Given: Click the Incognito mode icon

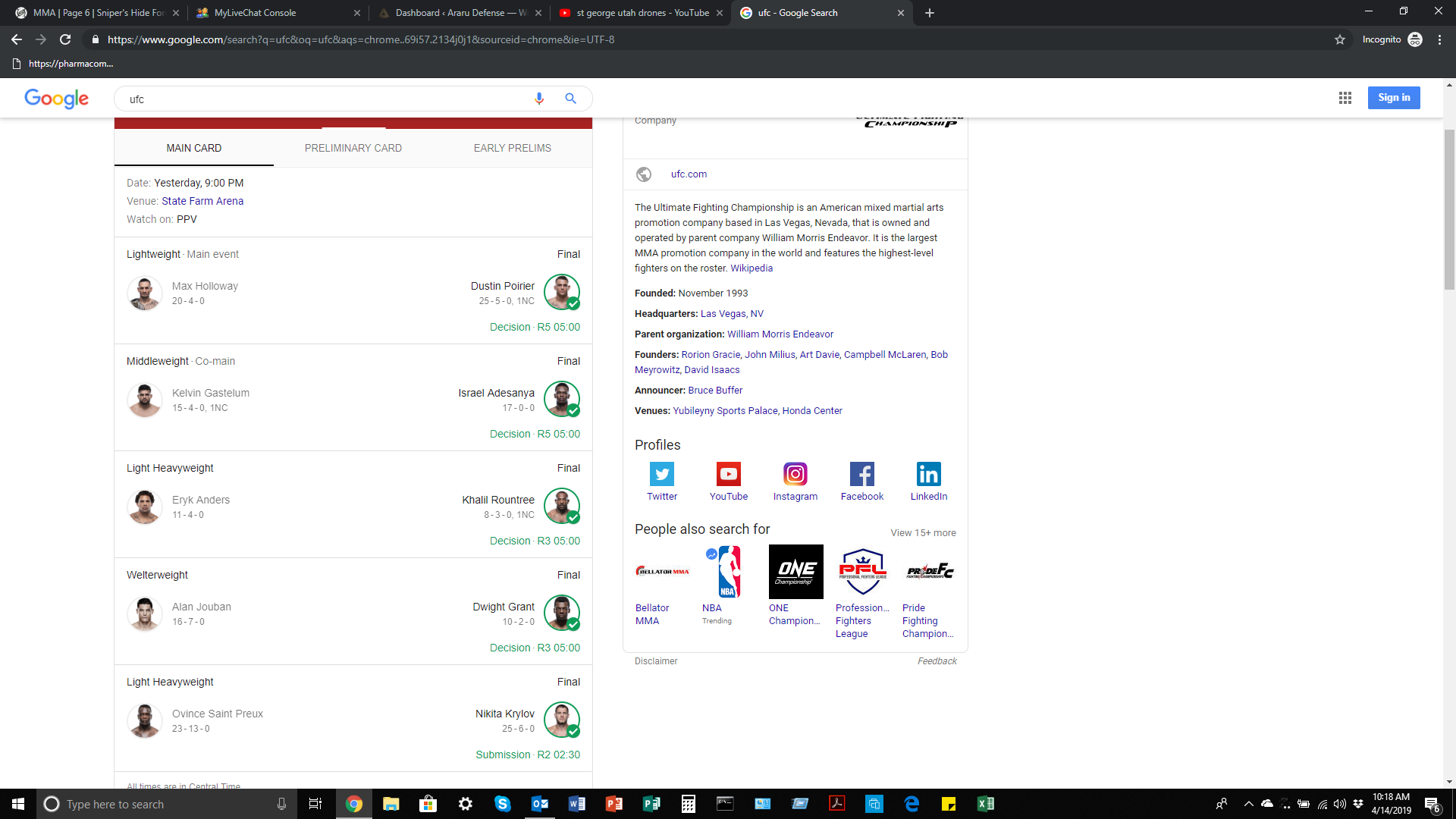Looking at the screenshot, I should pyautogui.click(x=1415, y=39).
